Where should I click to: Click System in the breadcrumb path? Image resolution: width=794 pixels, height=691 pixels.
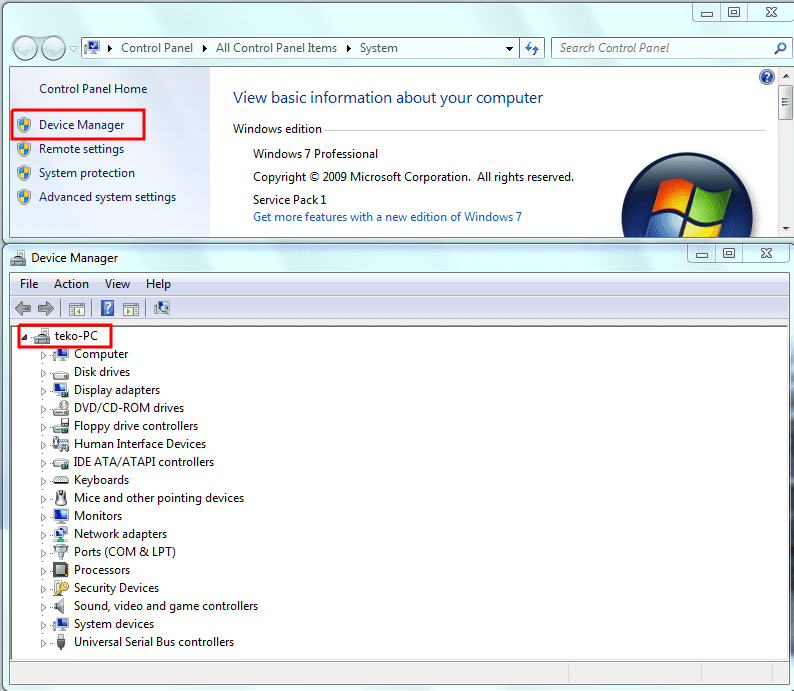tap(379, 48)
